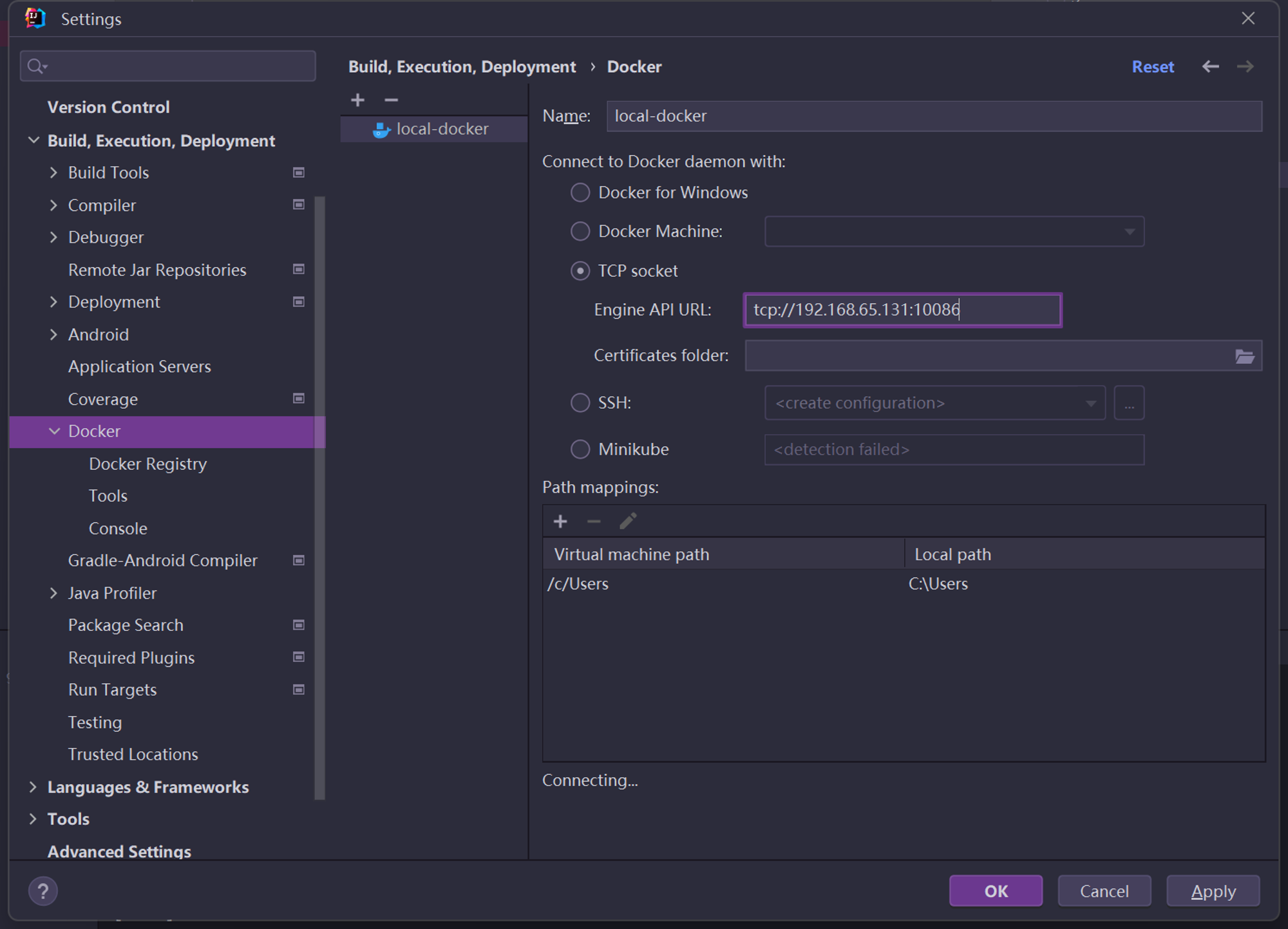Select TCP socket radio button

(x=580, y=271)
